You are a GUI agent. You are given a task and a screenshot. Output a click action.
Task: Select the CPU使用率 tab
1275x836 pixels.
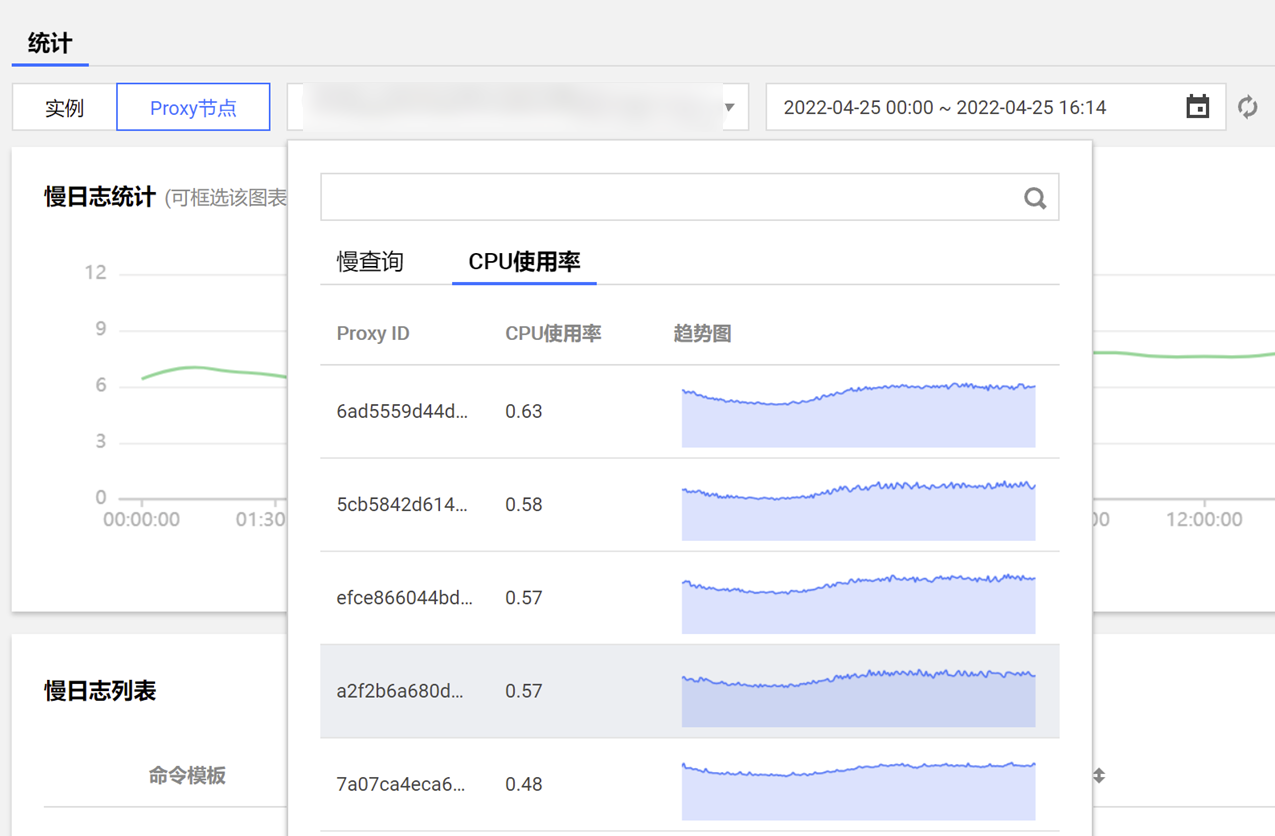[x=524, y=262]
